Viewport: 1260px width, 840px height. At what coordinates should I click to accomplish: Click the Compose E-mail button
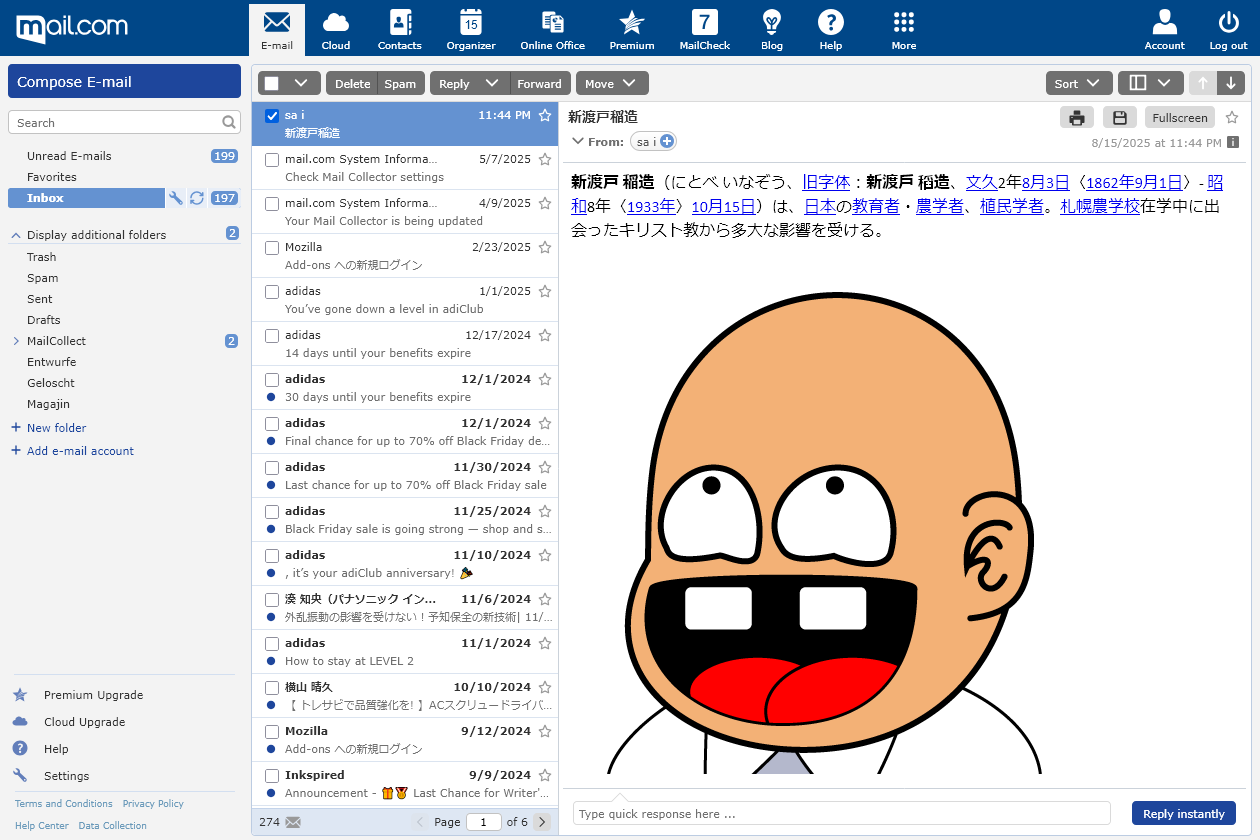124,82
